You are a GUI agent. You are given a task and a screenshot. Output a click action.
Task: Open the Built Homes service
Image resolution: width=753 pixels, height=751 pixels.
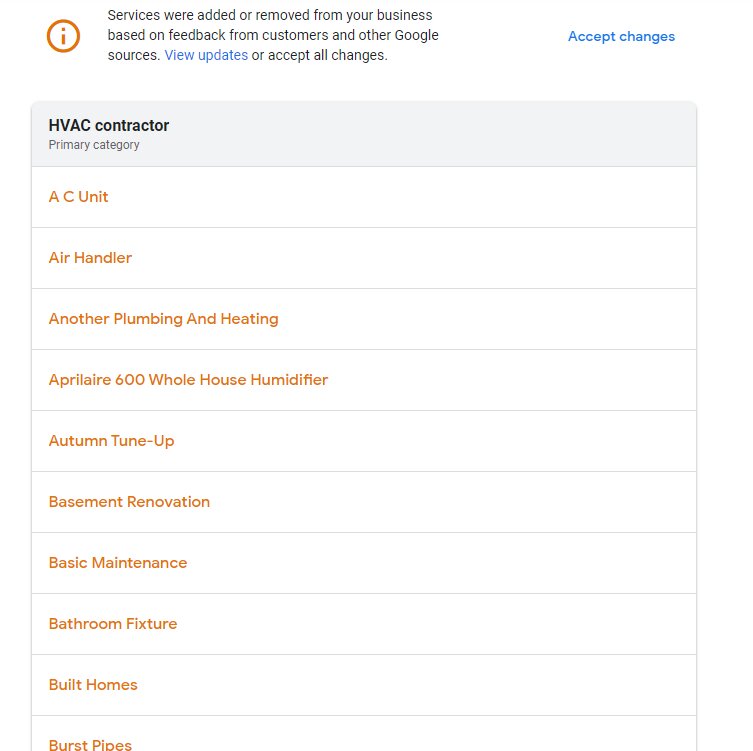tap(93, 685)
